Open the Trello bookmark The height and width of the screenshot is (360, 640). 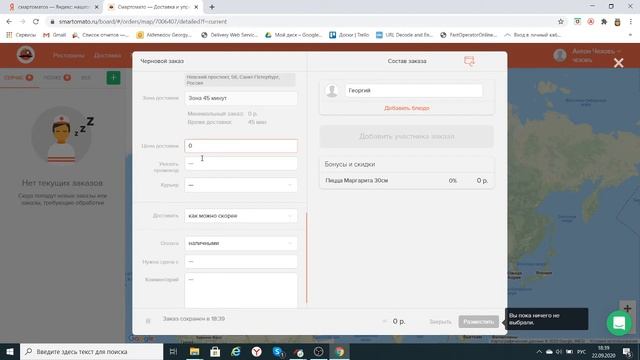click(349, 35)
